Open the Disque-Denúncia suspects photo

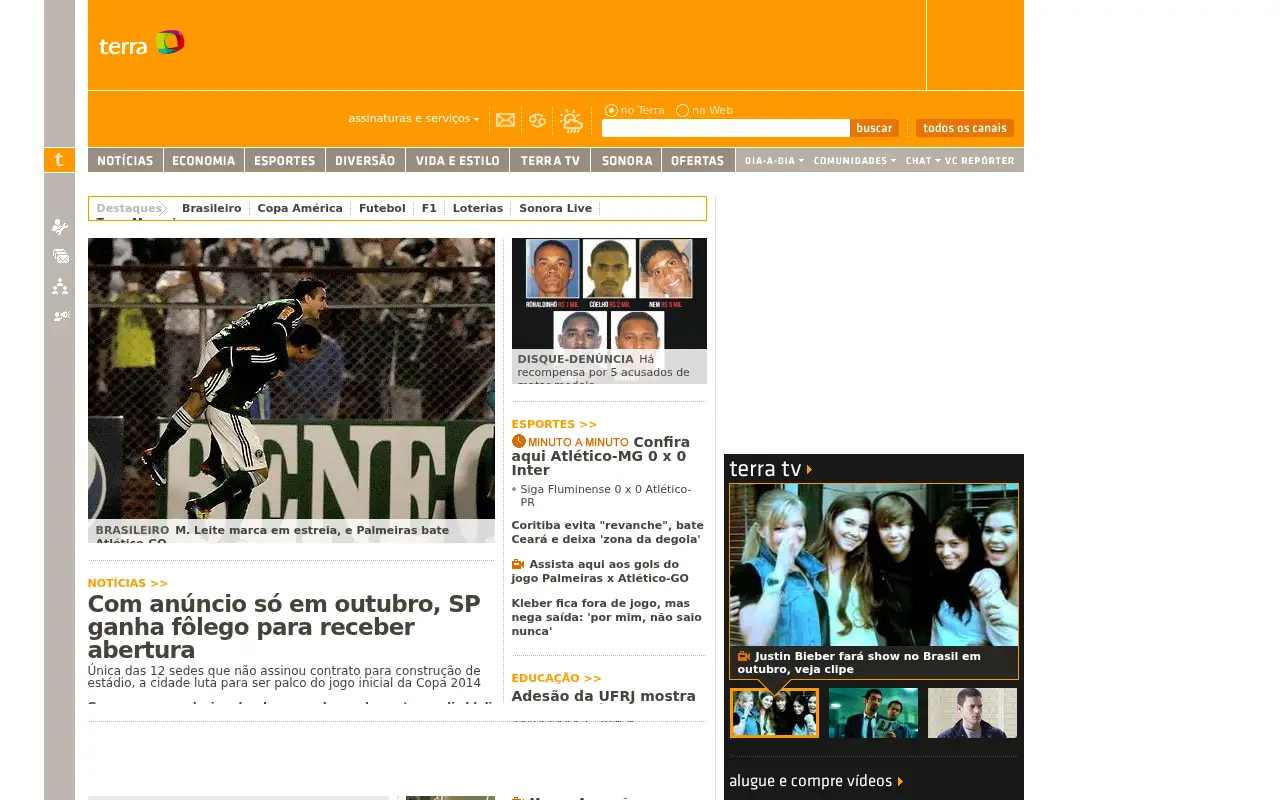609,311
